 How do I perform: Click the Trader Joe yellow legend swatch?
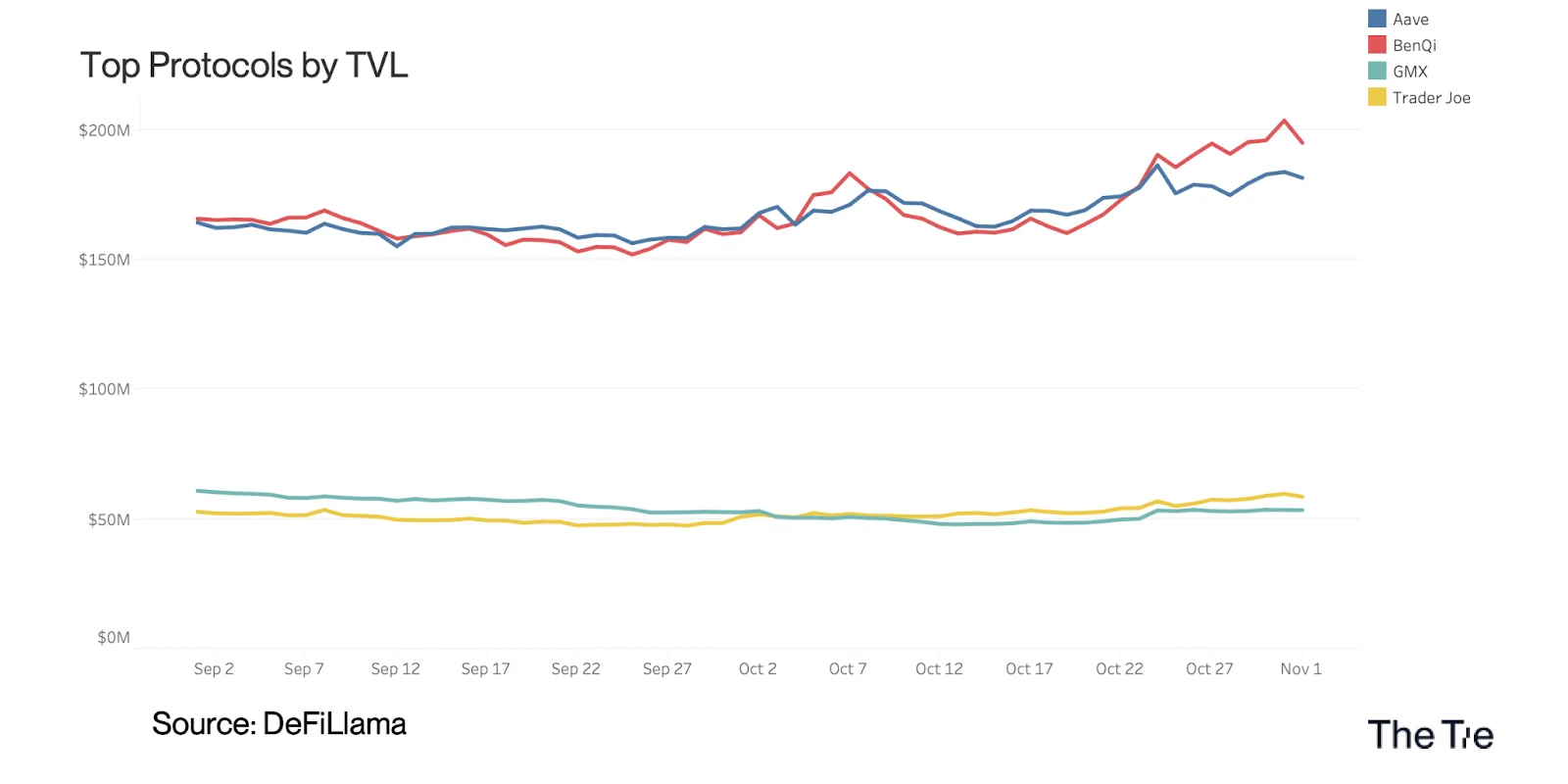[x=1377, y=97]
